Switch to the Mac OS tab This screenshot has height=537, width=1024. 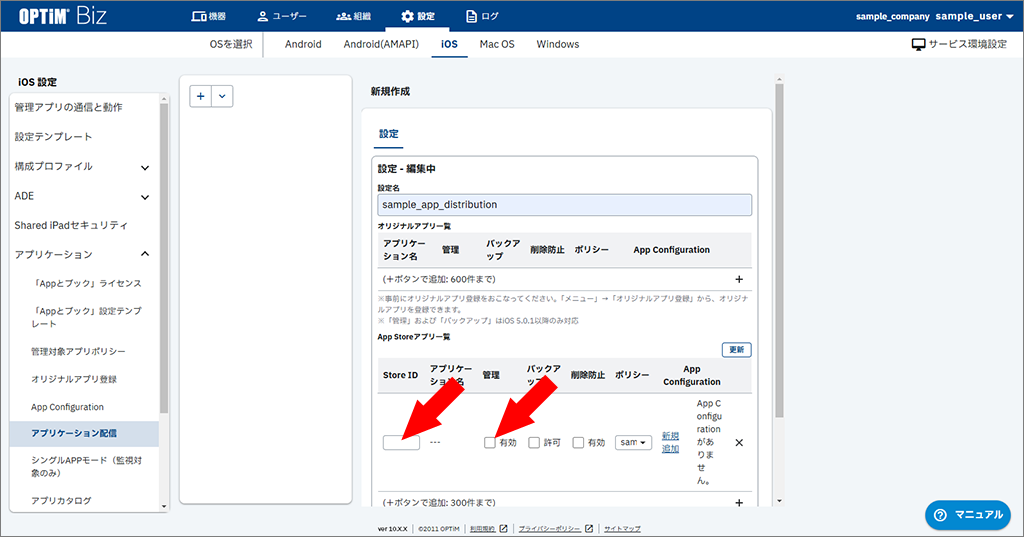point(496,44)
